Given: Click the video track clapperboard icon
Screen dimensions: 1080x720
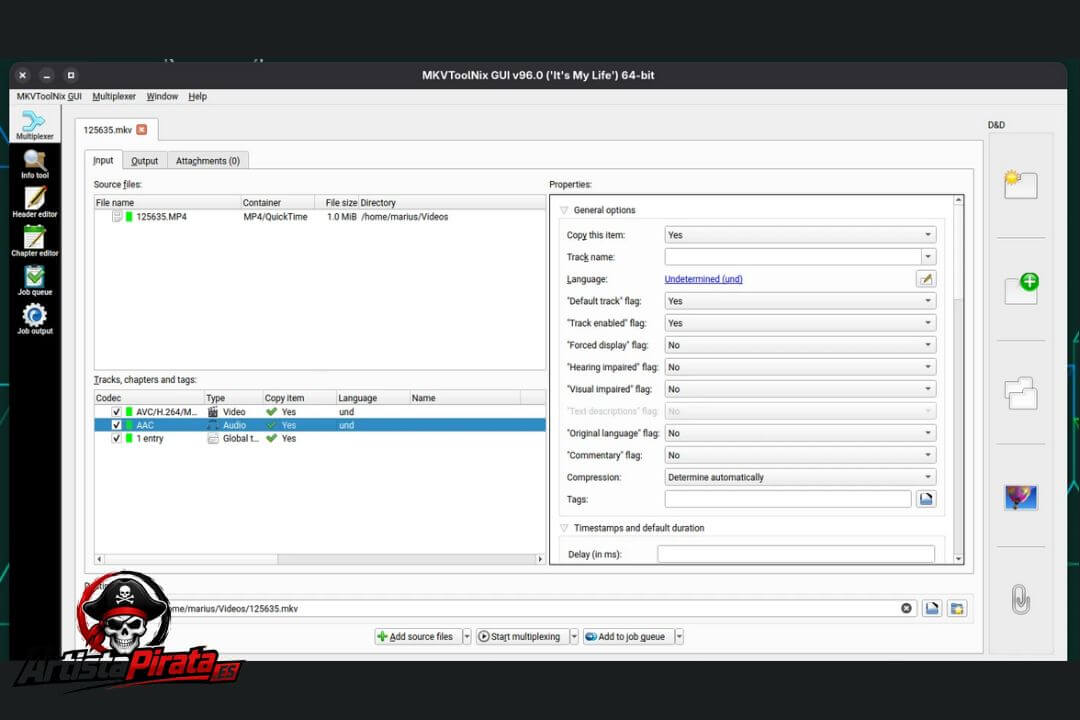Looking at the screenshot, I should [x=213, y=412].
